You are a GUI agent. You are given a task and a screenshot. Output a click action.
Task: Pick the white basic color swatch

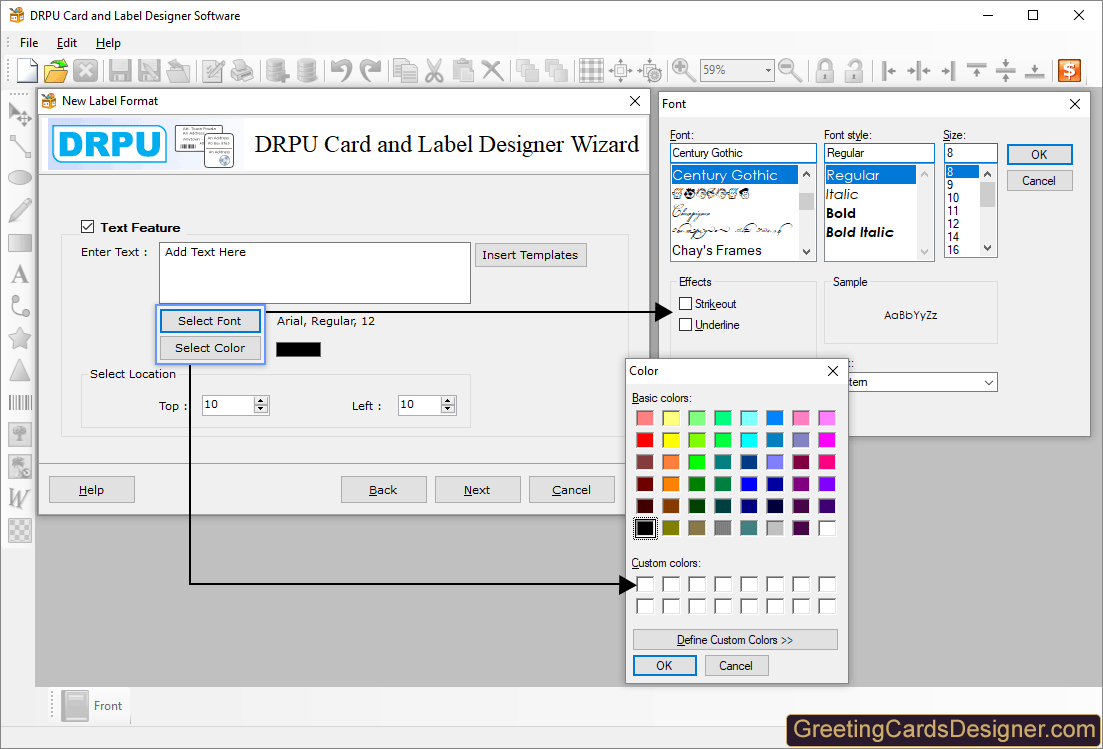pyautogui.click(x=827, y=527)
